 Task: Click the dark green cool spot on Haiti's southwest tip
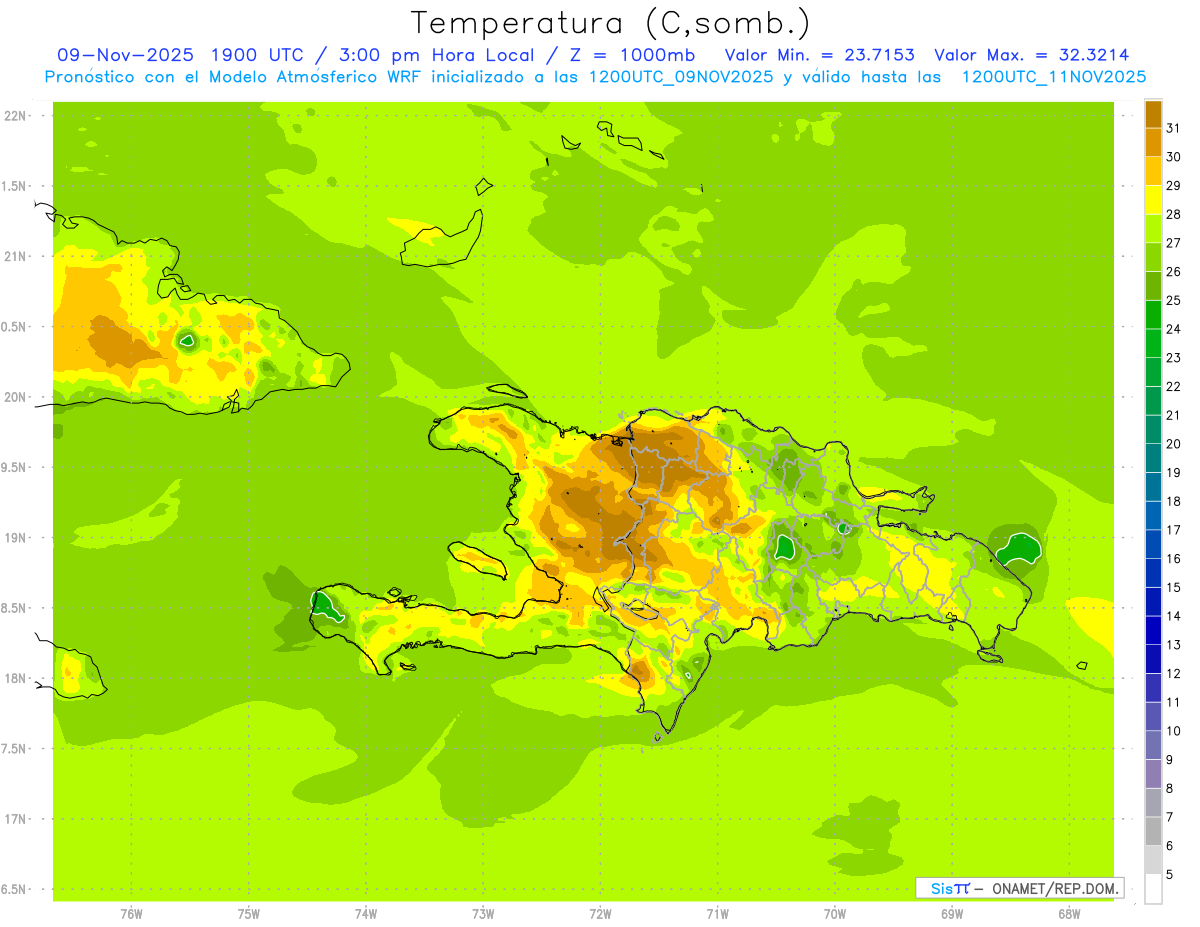click(324, 606)
